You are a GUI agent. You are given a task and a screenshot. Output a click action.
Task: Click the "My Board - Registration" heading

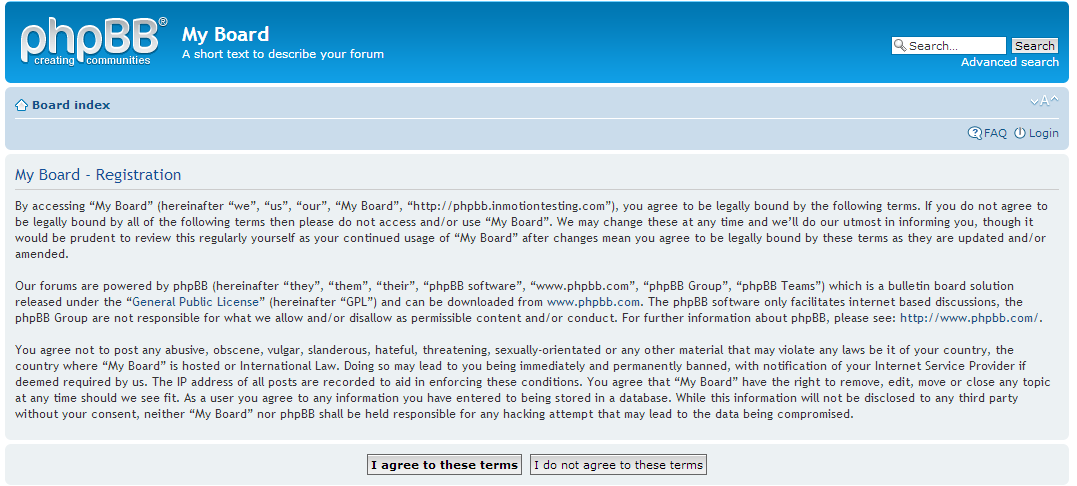pos(98,175)
